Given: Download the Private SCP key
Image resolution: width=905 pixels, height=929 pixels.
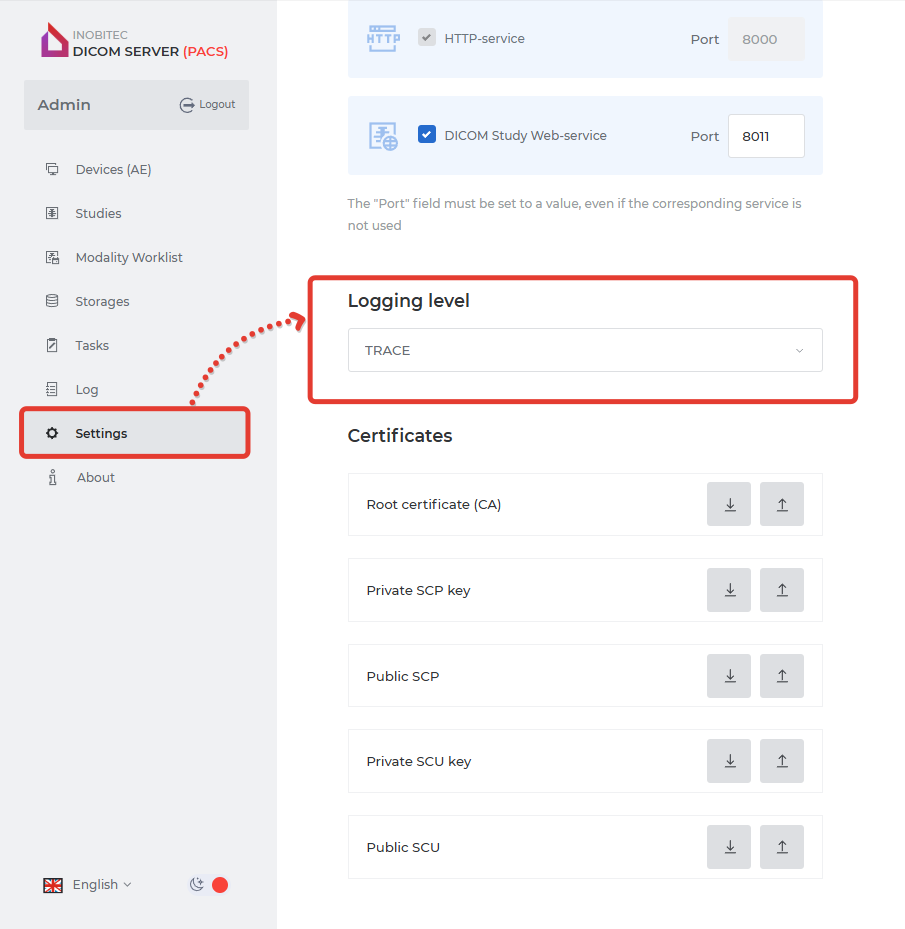Looking at the screenshot, I should [x=729, y=591].
